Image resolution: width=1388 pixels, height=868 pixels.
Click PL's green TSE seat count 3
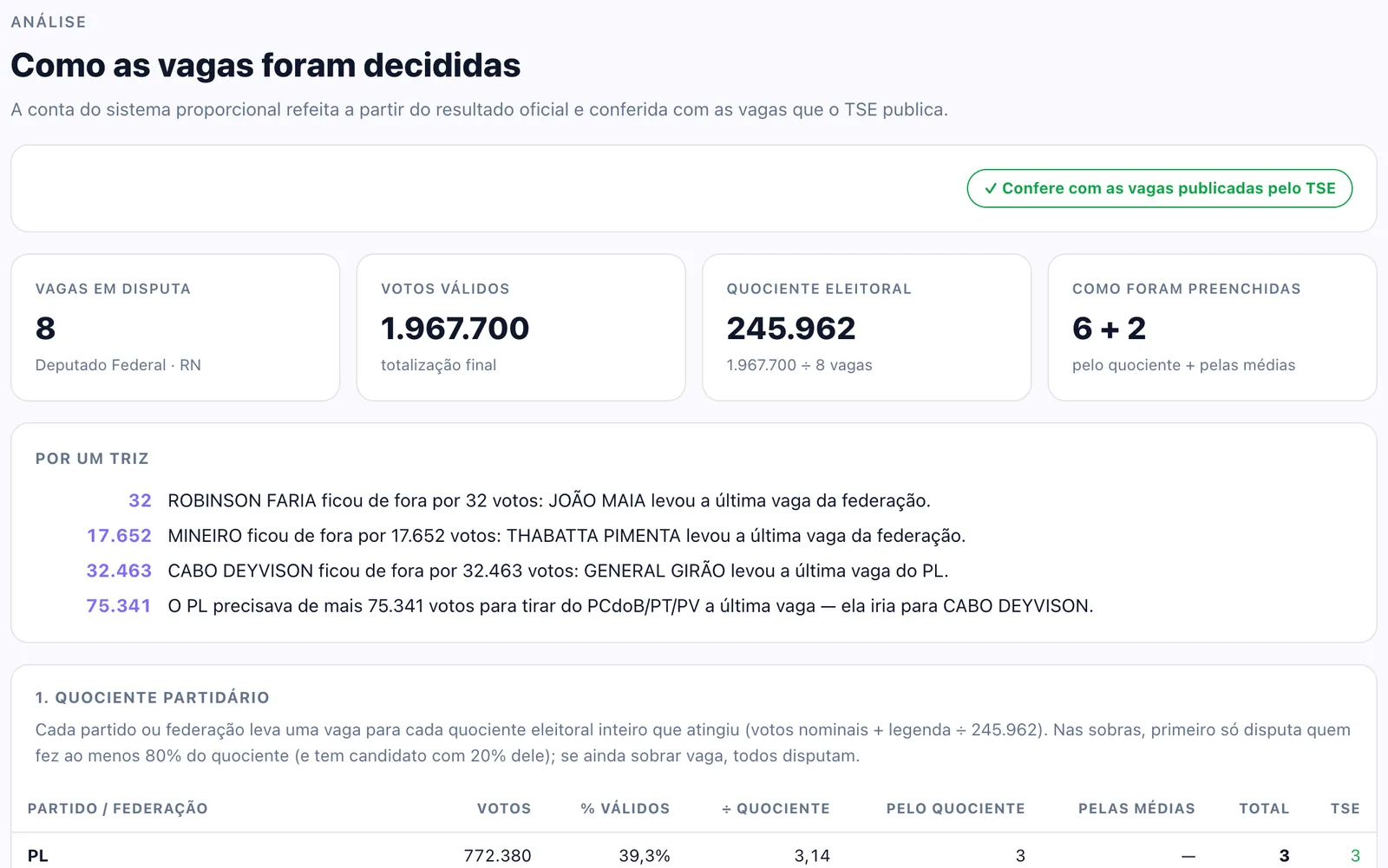coord(1355,856)
